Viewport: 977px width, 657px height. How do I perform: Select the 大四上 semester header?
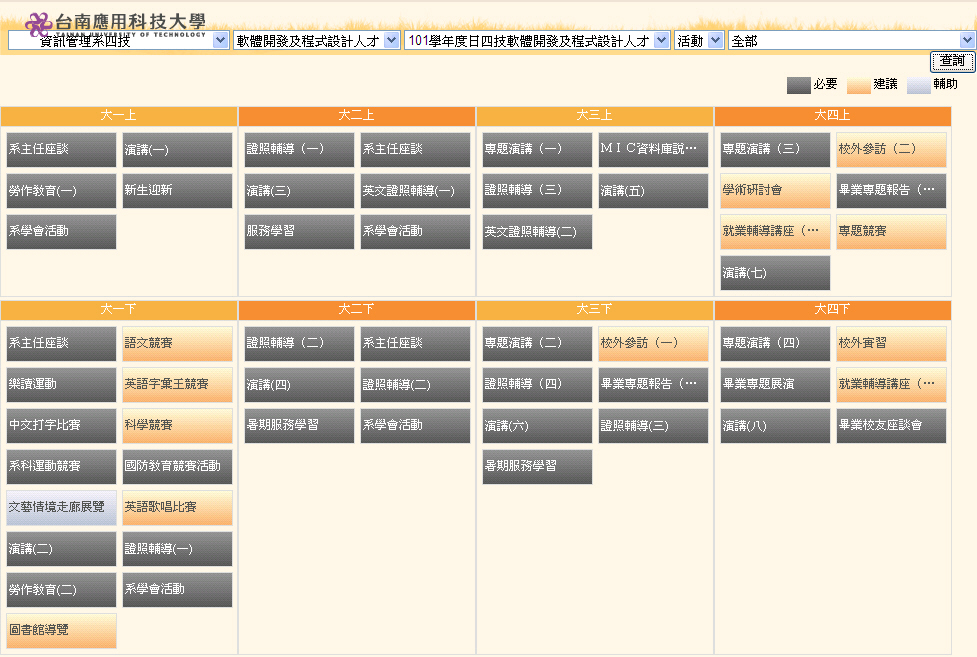click(x=832, y=115)
